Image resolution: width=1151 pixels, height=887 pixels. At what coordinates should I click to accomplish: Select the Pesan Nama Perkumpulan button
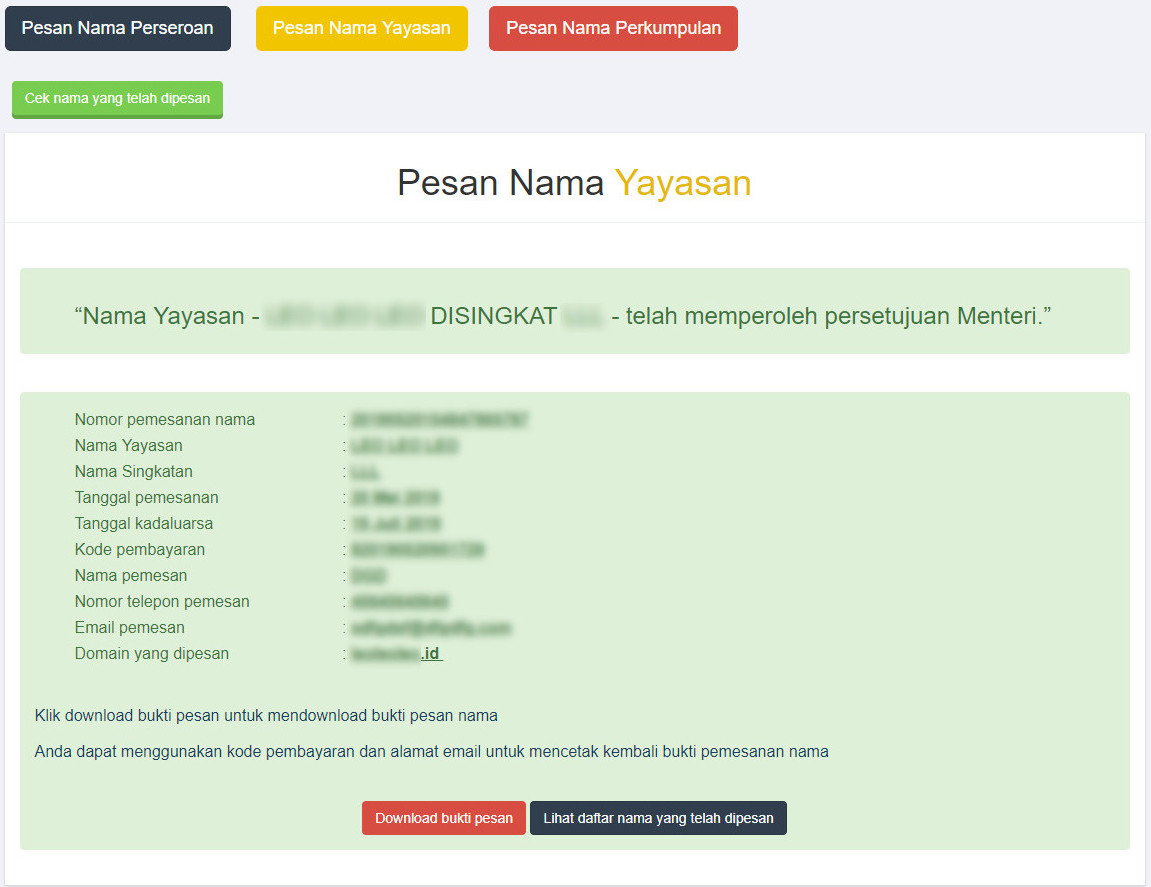(613, 28)
